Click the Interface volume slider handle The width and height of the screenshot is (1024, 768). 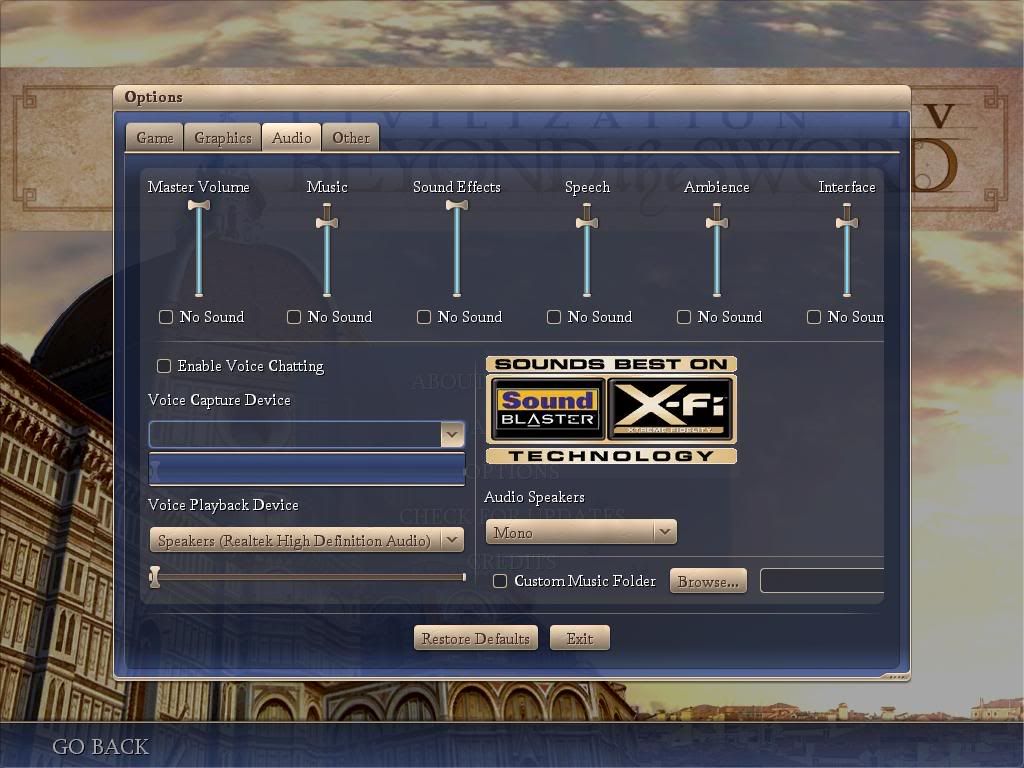click(x=846, y=223)
